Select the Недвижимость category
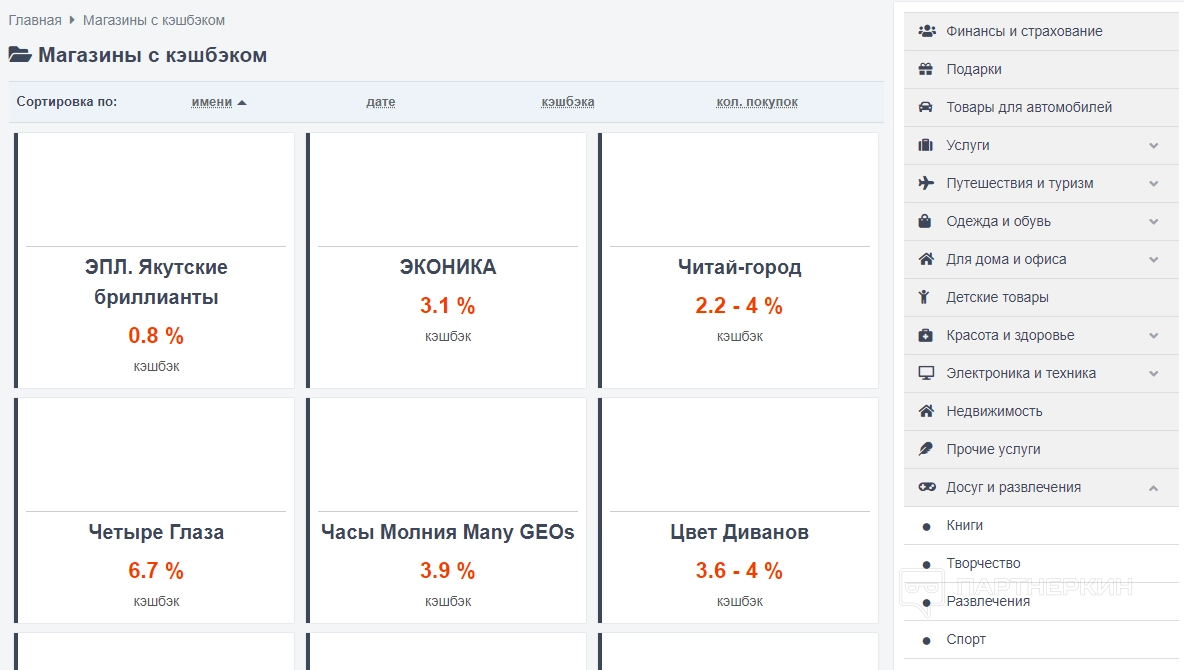Image resolution: width=1184 pixels, height=670 pixels. [994, 411]
